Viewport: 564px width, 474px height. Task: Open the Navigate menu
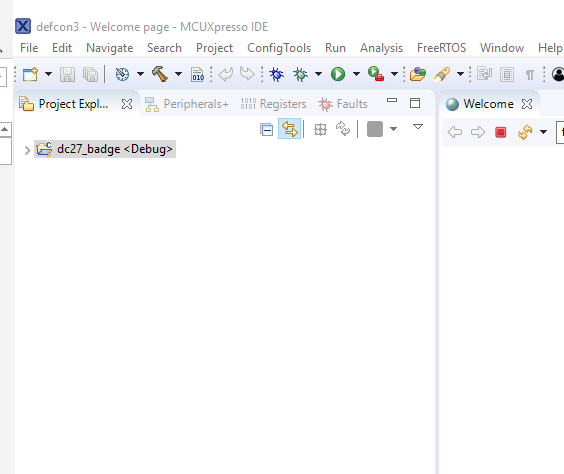tap(110, 48)
